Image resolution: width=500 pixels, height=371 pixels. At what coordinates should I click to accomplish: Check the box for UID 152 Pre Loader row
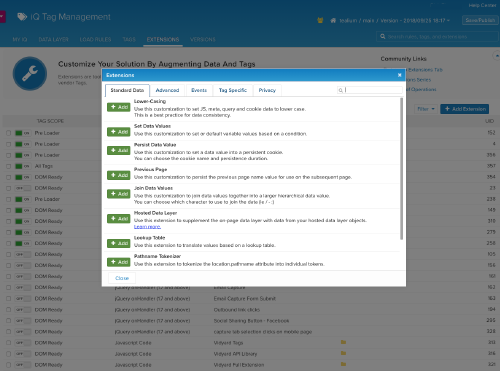pos(9,133)
